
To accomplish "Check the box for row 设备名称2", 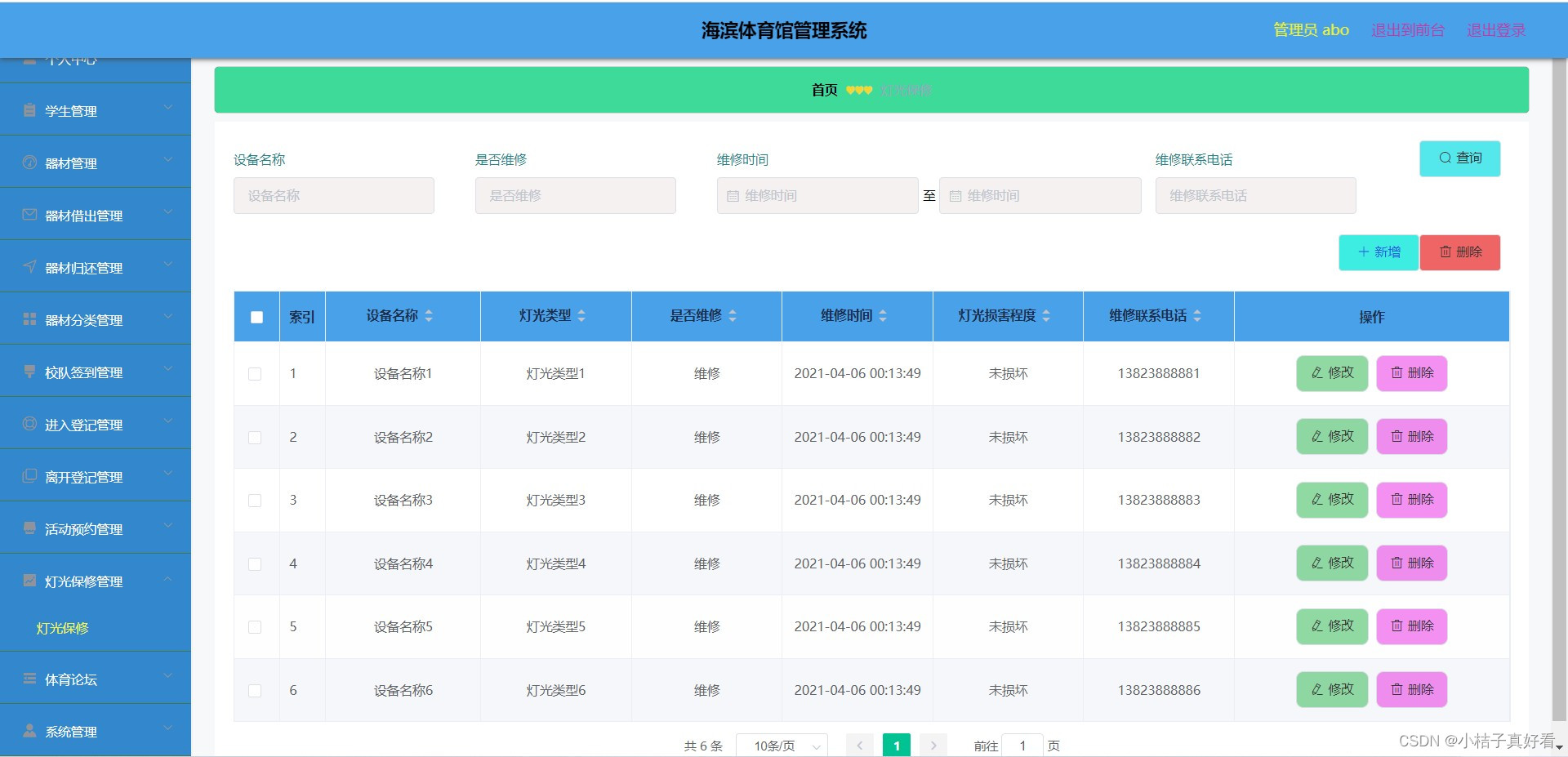I will click(255, 438).
